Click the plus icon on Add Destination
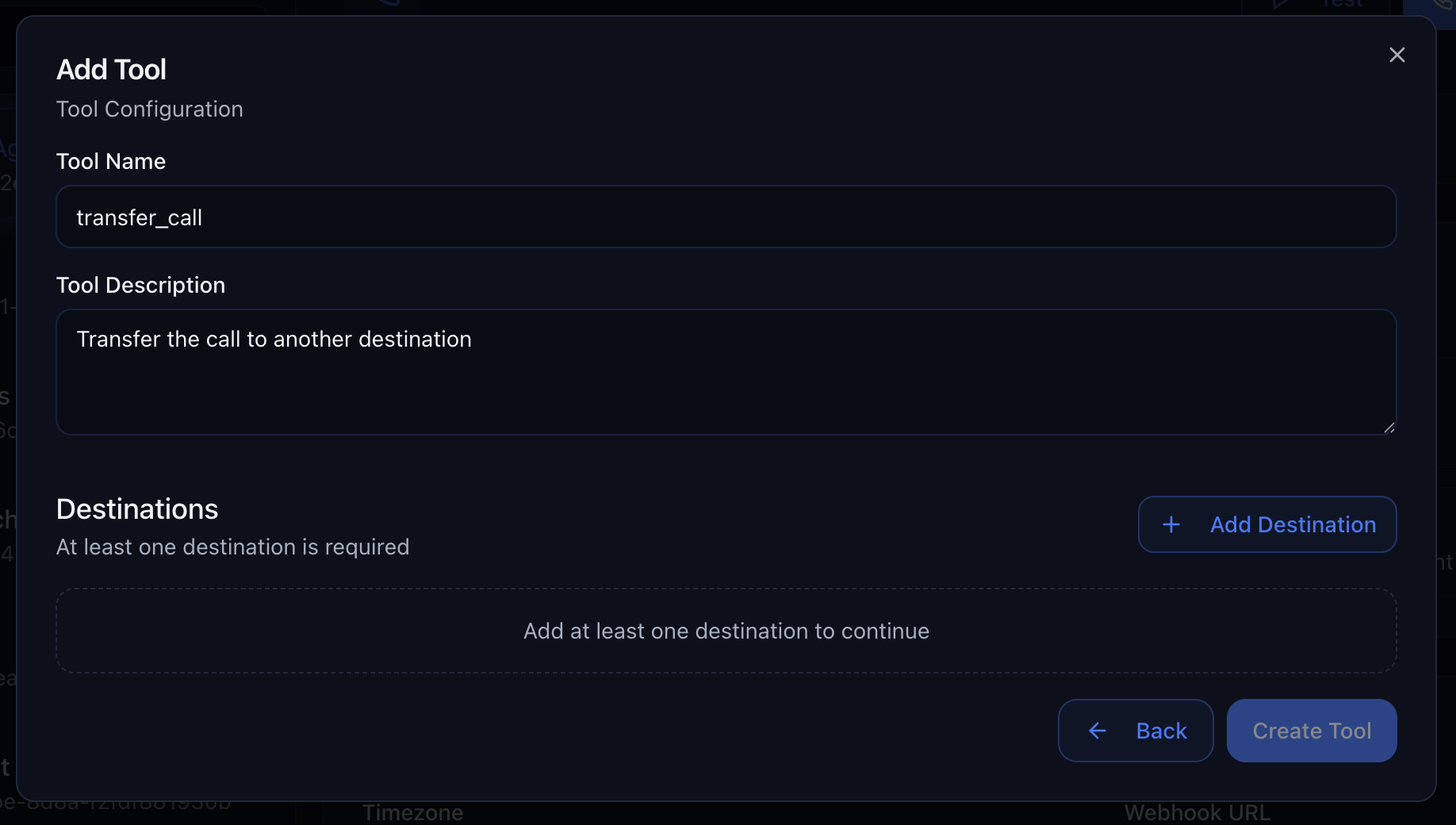The image size is (1456, 825). [1172, 524]
